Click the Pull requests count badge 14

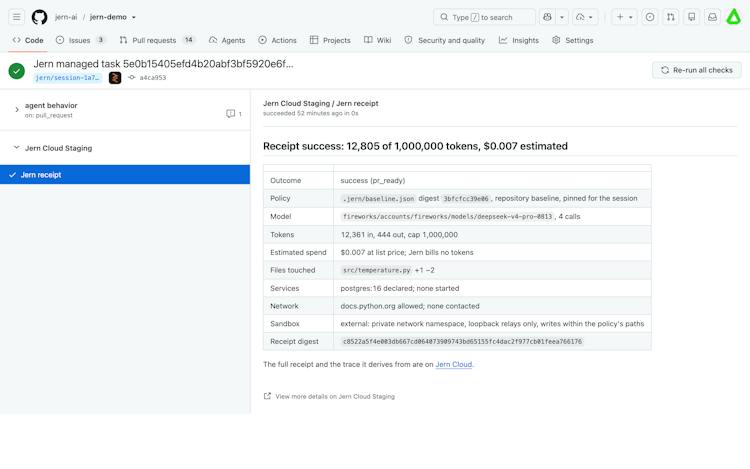pos(189,40)
